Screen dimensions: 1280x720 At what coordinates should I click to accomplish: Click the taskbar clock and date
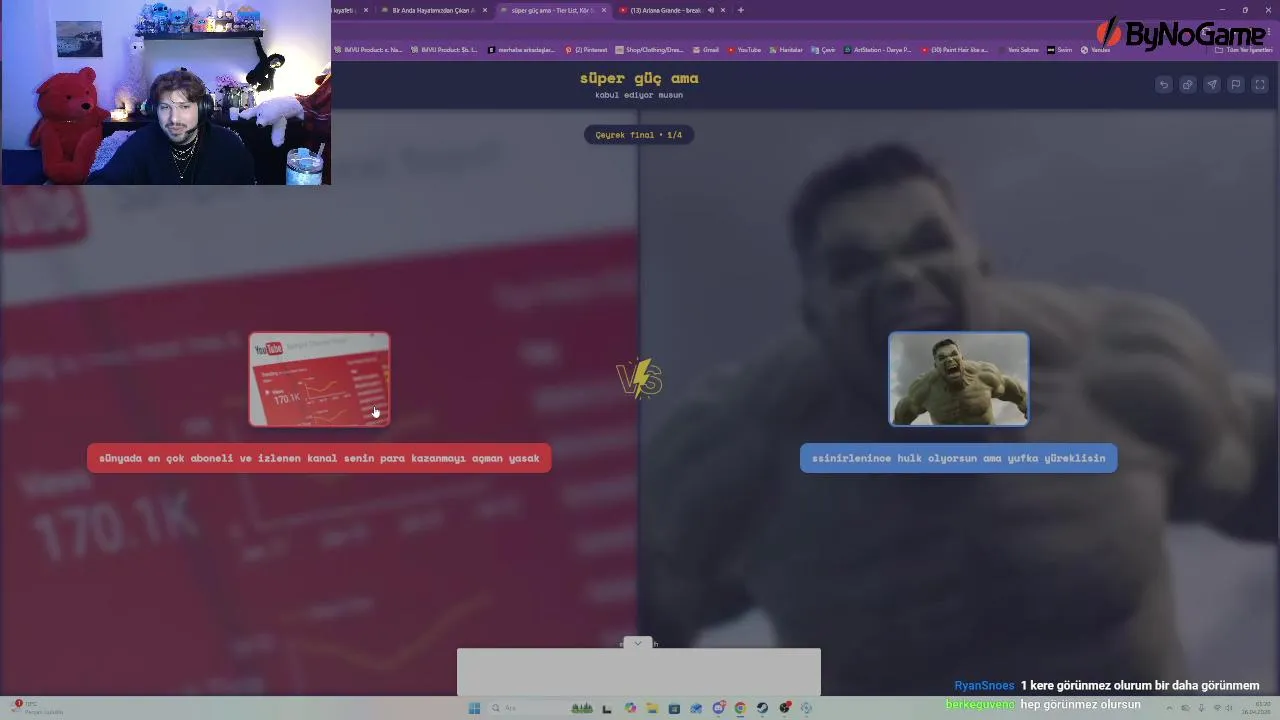(1255, 708)
